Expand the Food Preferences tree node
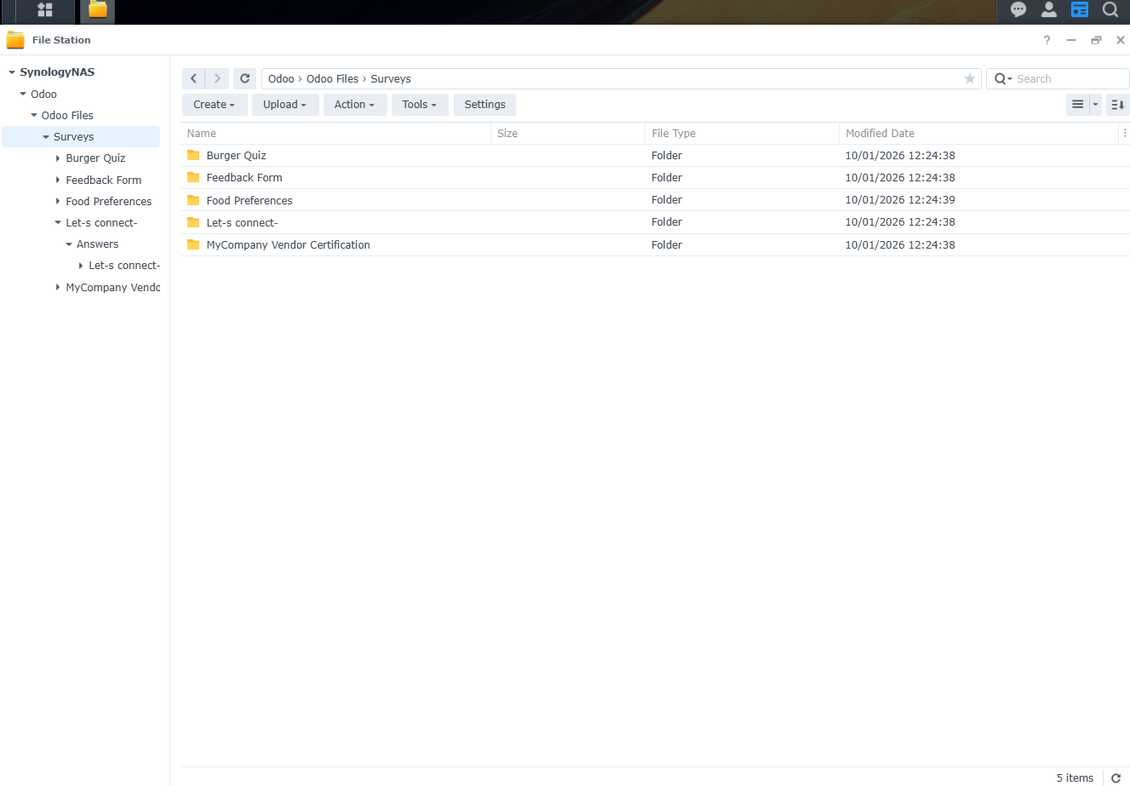The width and height of the screenshot is (1130, 786). pos(58,201)
